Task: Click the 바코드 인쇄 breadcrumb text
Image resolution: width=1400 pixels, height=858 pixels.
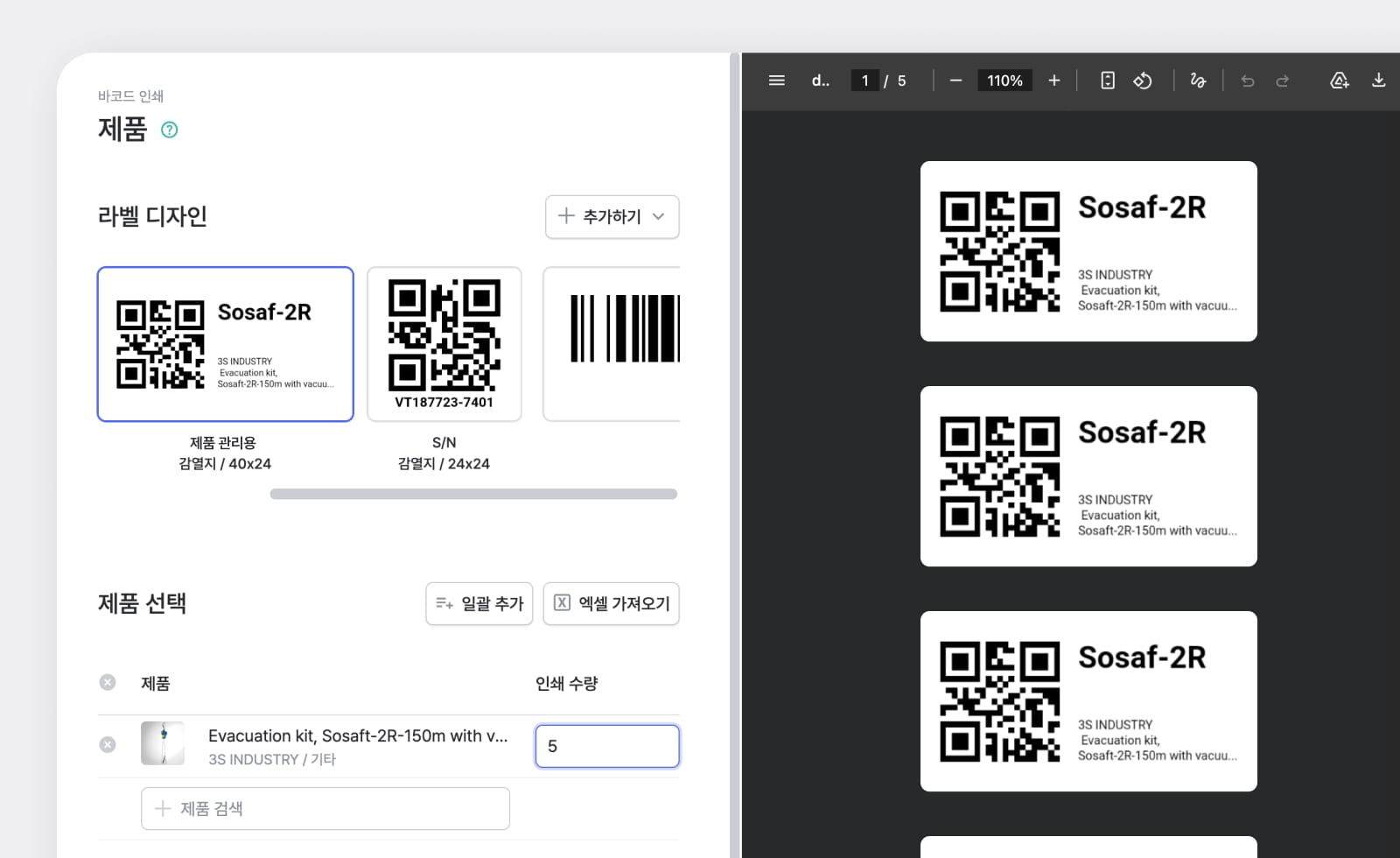Action: click(x=130, y=96)
